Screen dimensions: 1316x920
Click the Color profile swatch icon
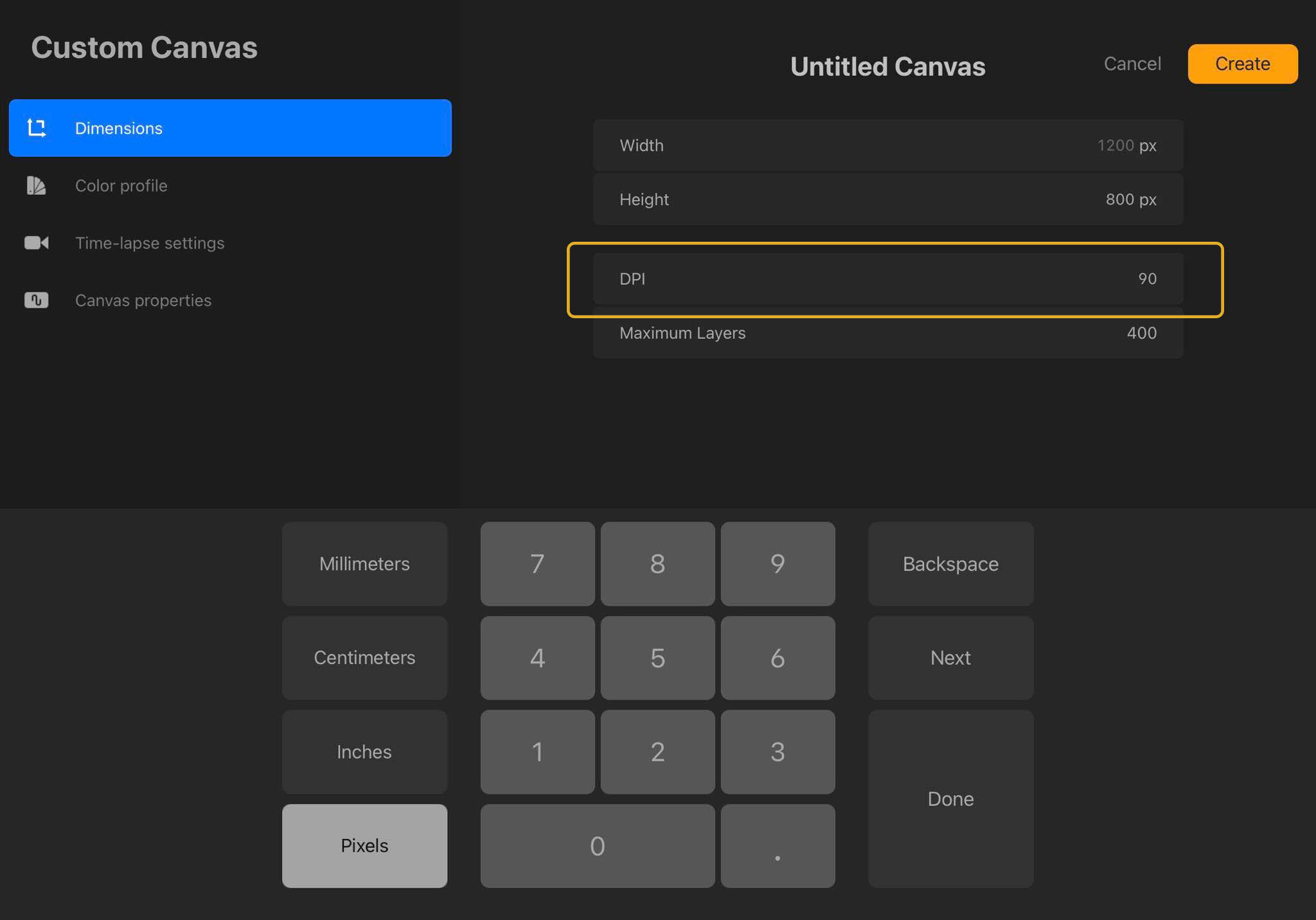pyautogui.click(x=37, y=186)
